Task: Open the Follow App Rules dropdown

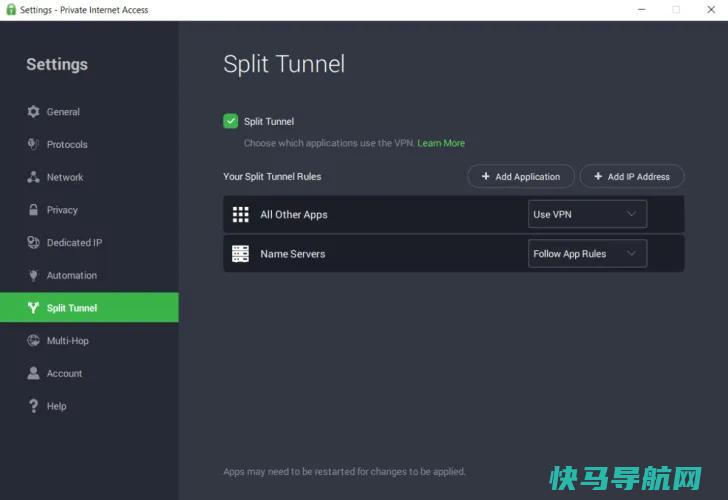Action: (x=587, y=253)
